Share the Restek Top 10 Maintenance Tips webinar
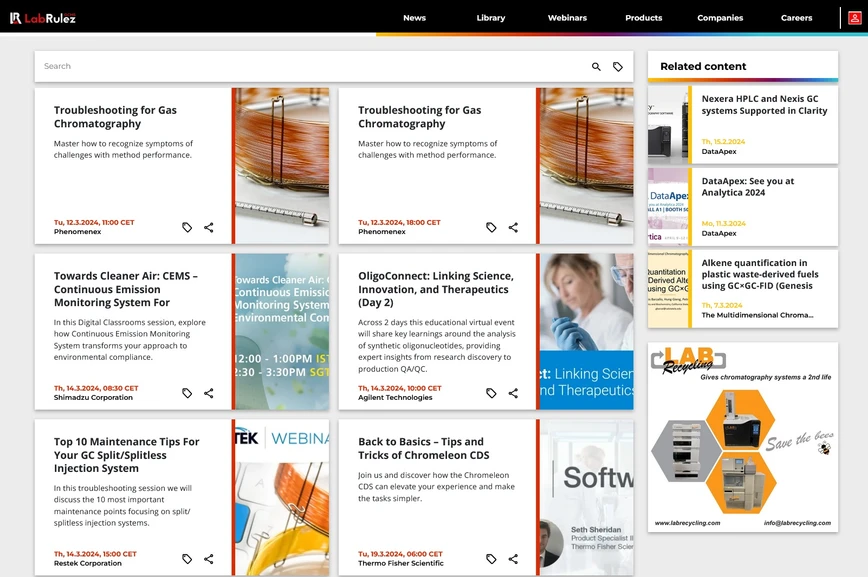The width and height of the screenshot is (868, 577). point(209,559)
